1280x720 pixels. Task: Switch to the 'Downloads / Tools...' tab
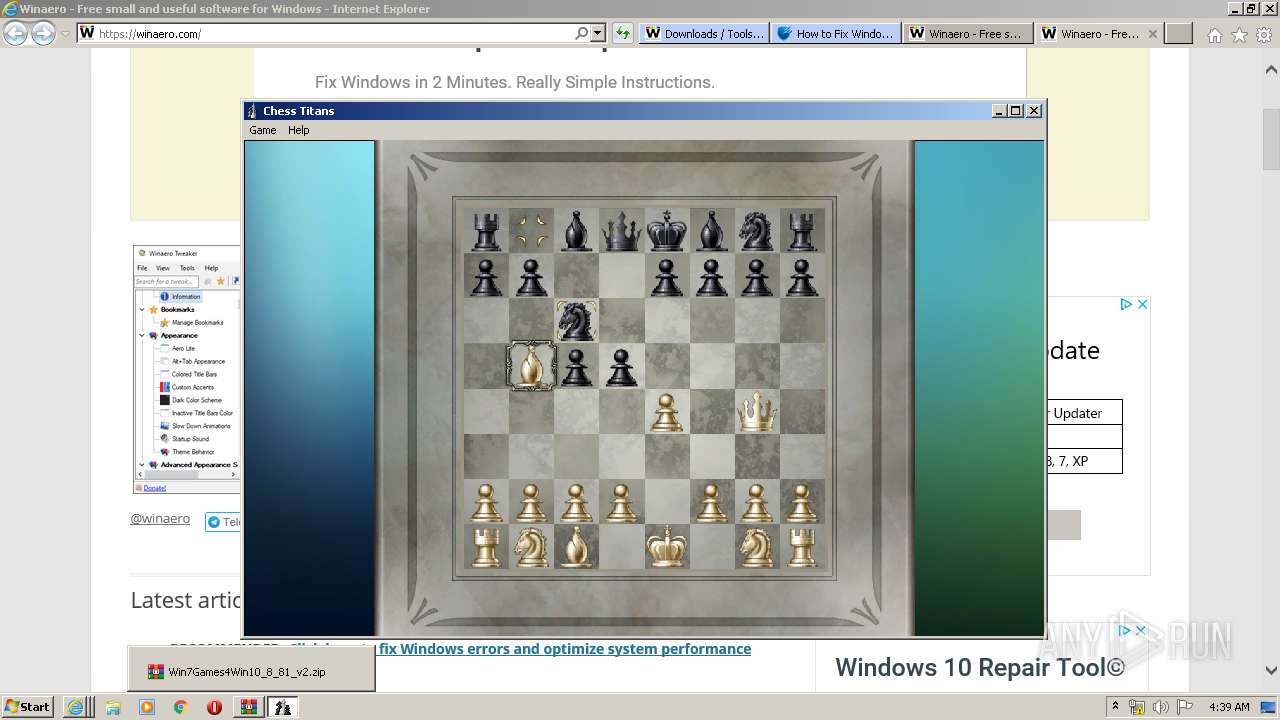[x=704, y=33]
